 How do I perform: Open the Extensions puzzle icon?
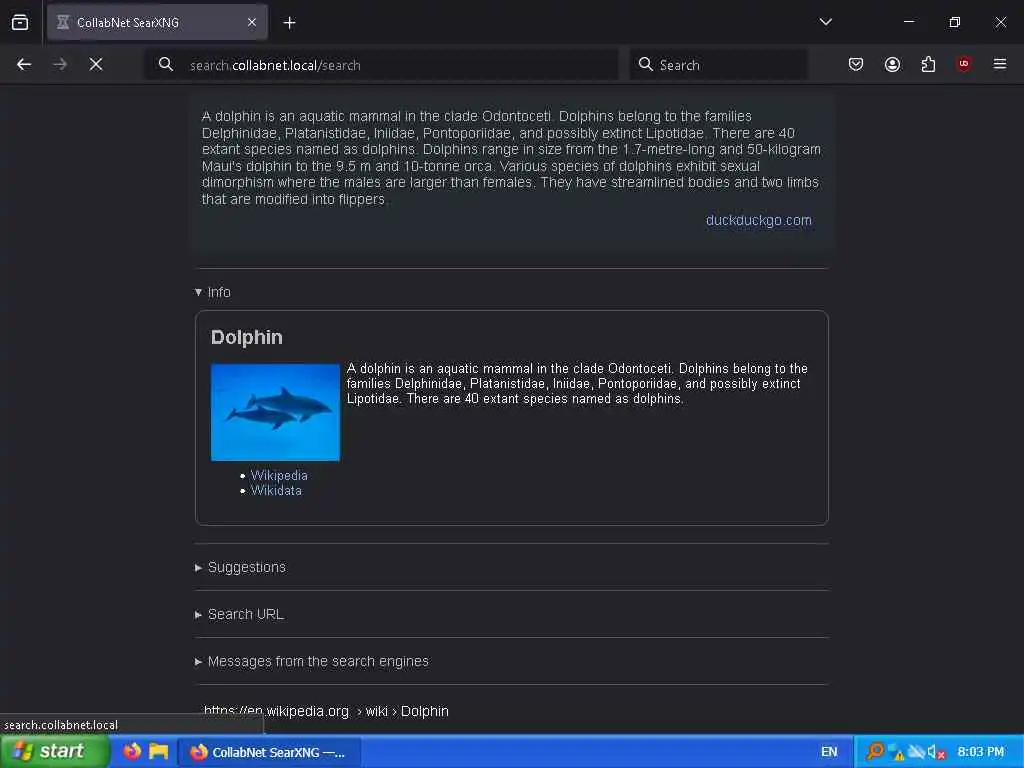pos(928,64)
